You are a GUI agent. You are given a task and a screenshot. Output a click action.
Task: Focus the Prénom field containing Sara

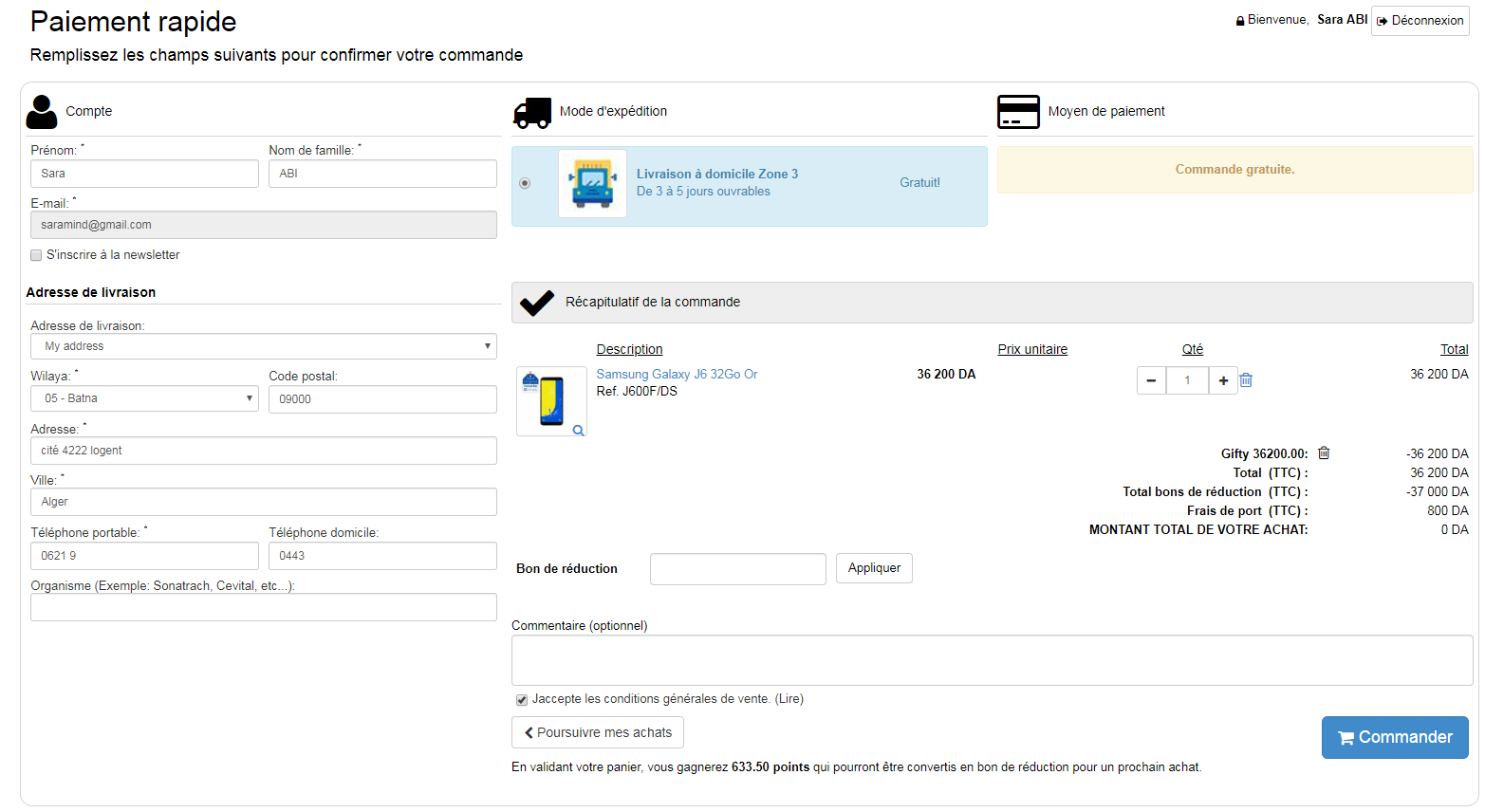click(x=144, y=174)
